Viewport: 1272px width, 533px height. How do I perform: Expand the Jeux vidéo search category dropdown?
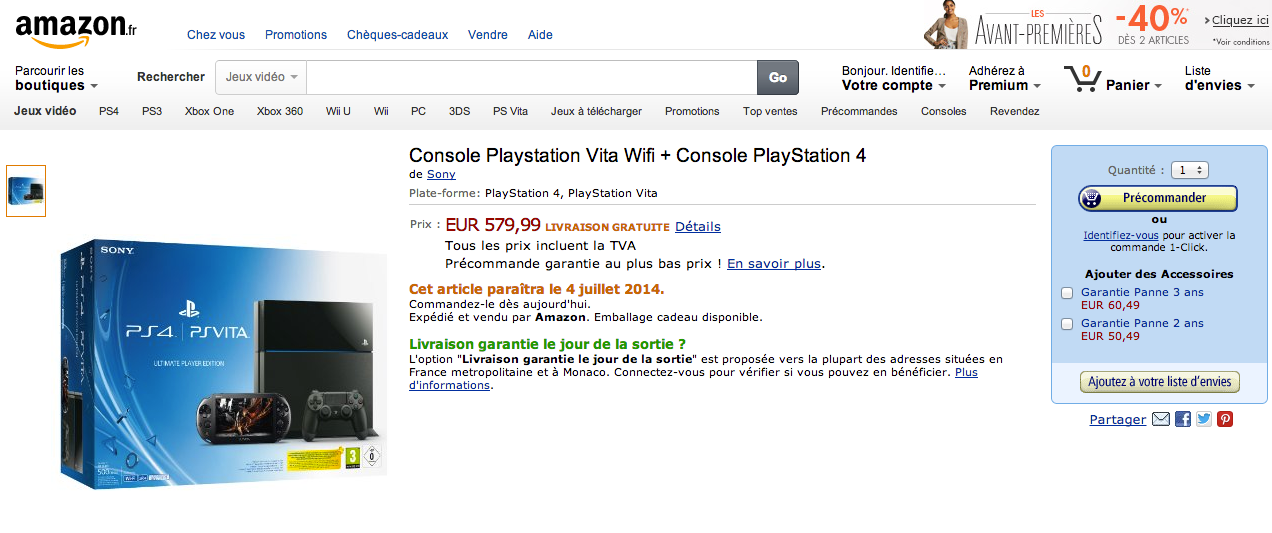(262, 77)
